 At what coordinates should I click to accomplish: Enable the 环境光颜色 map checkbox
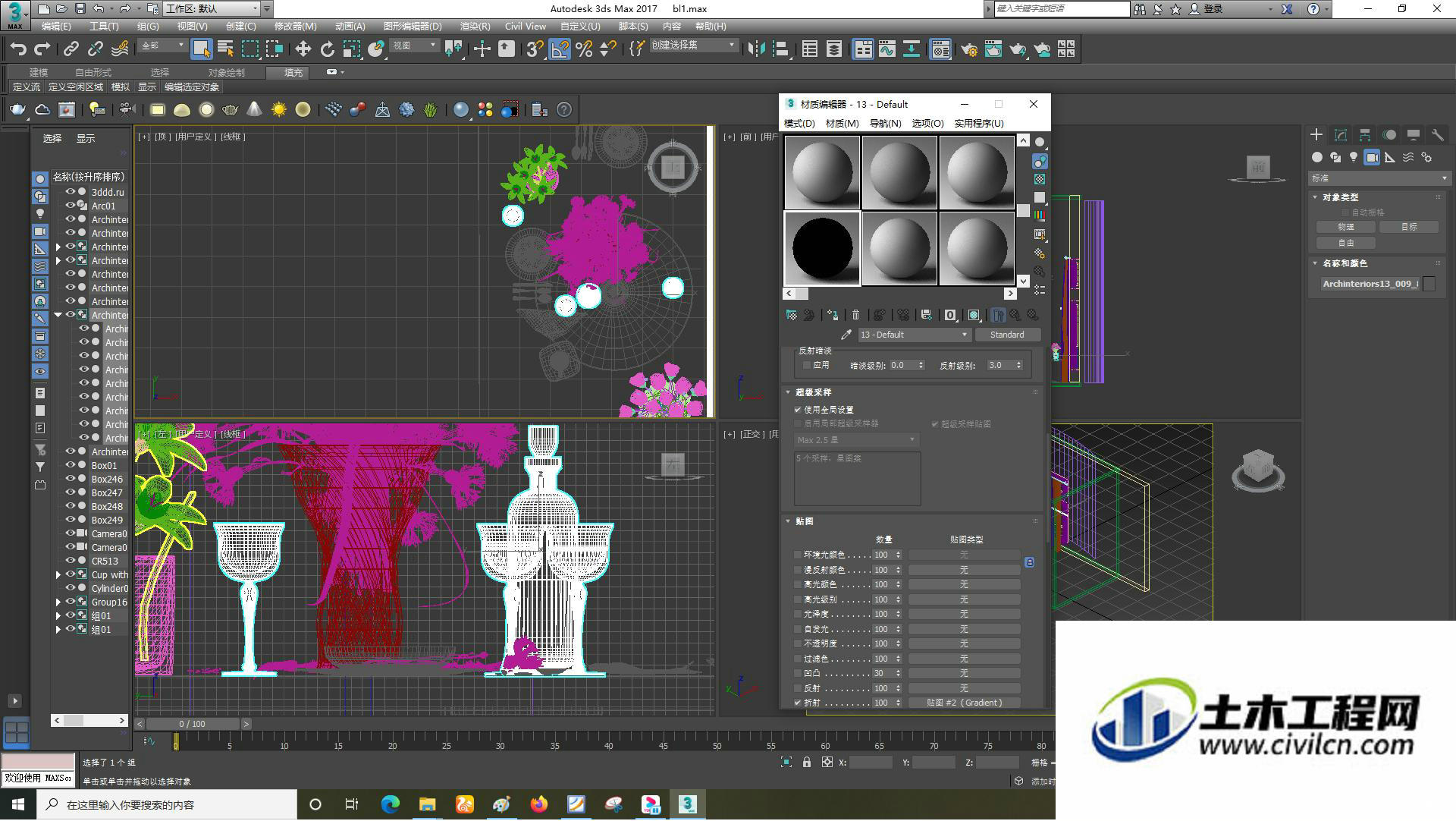797,555
